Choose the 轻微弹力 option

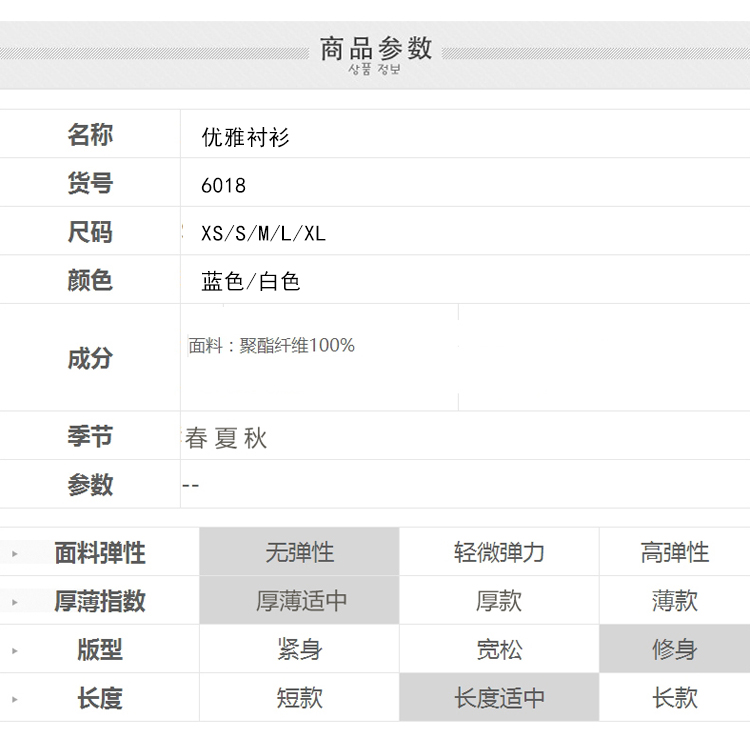(x=499, y=552)
